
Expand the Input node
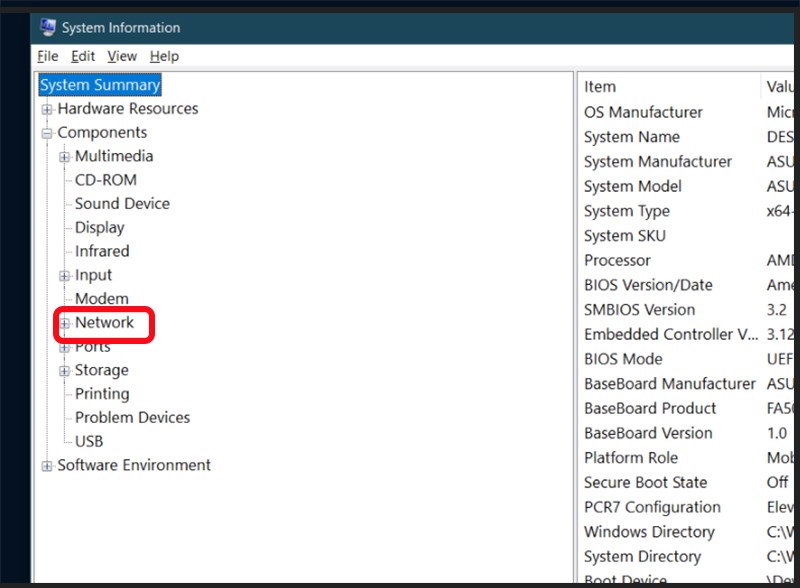64,276
